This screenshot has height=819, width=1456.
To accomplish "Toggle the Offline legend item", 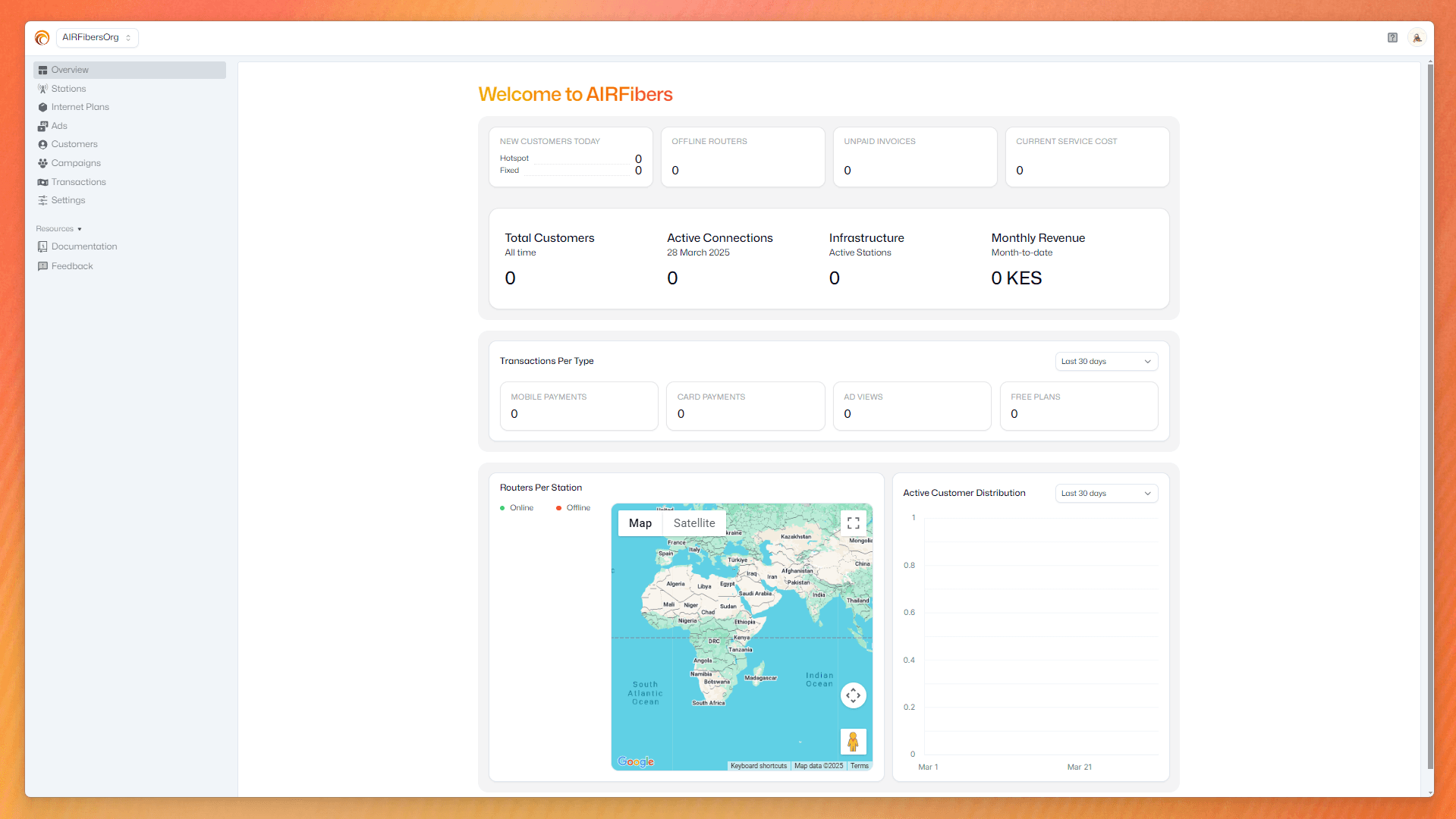I will pyautogui.click(x=573, y=508).
